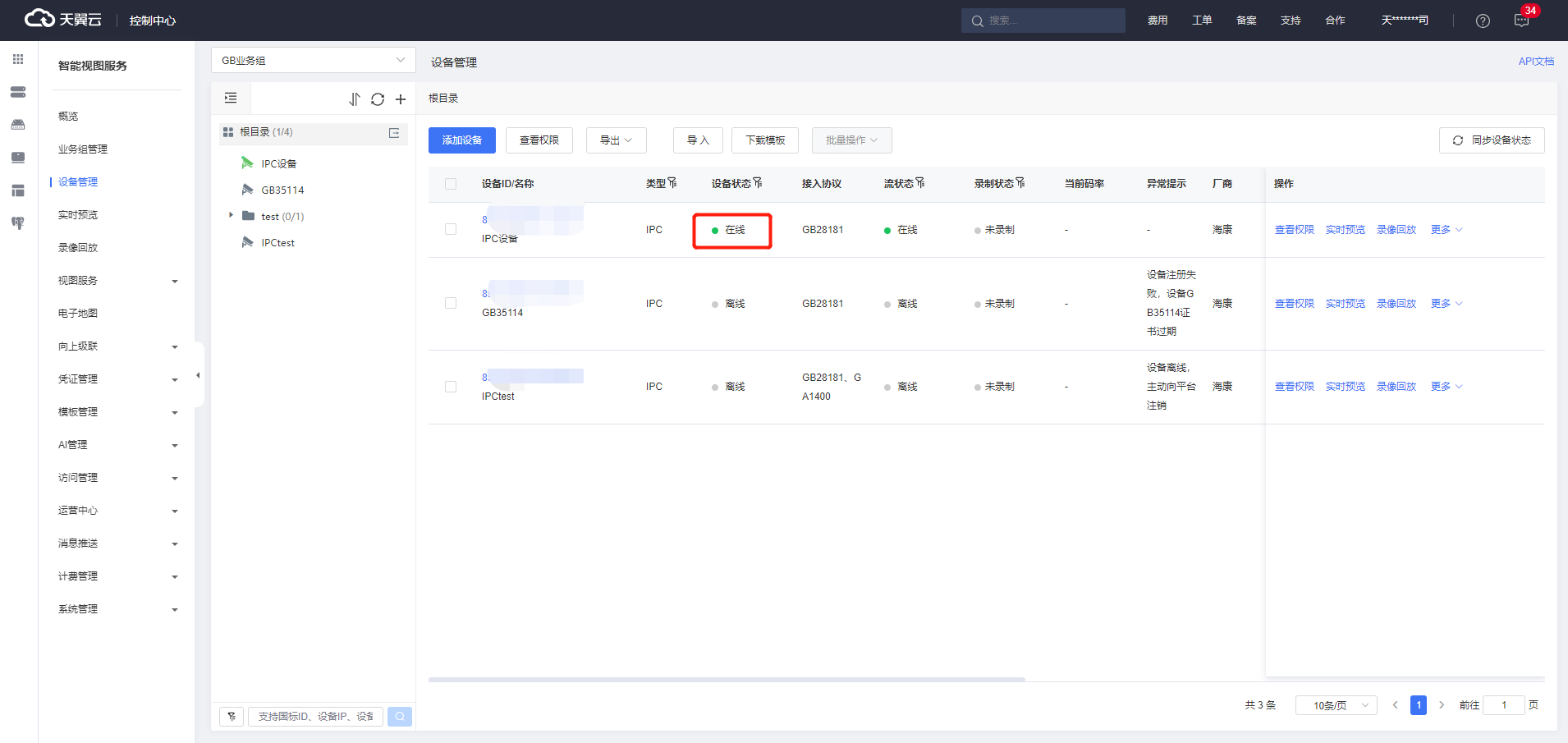Click the 查看权限 toolbar button
The height and width of the screenshot is (743, 1568).
539,140
